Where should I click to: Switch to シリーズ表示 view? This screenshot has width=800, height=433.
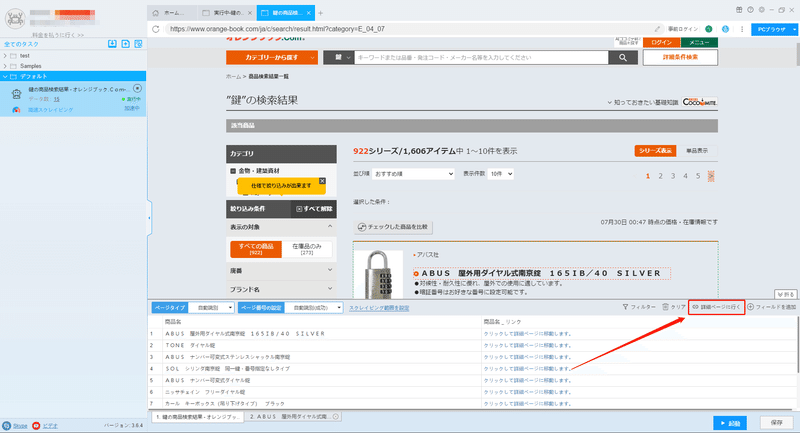(x=655, y=151)
